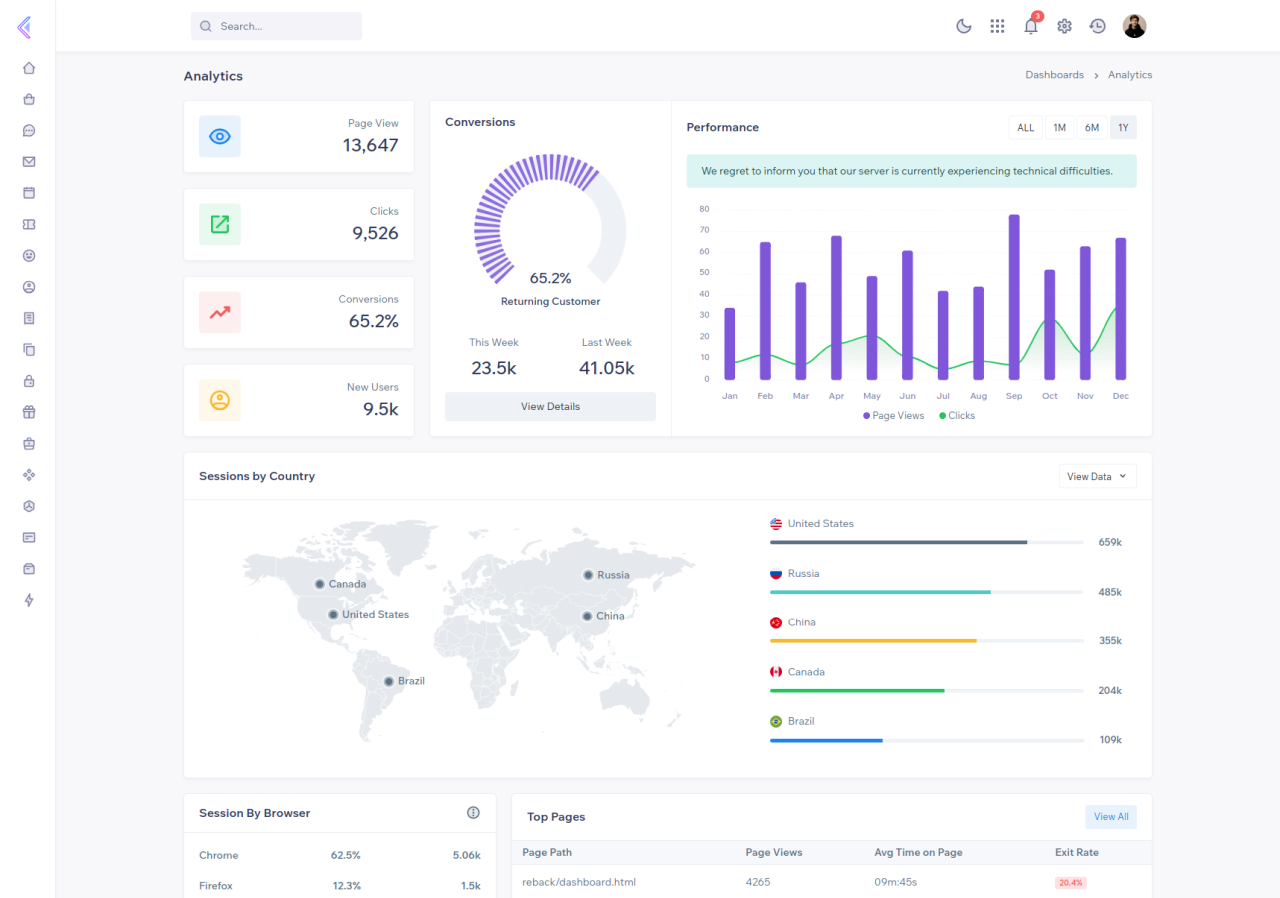Click the 20.4% exit rate badge
1280x898 pixels.
[1070, 883]
